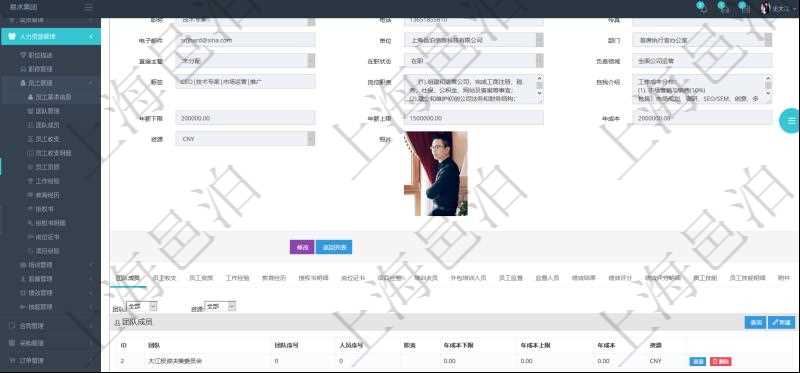Switch to the 工作经验 tab
This screenshot has height=373, width=800.
point(237,278)
